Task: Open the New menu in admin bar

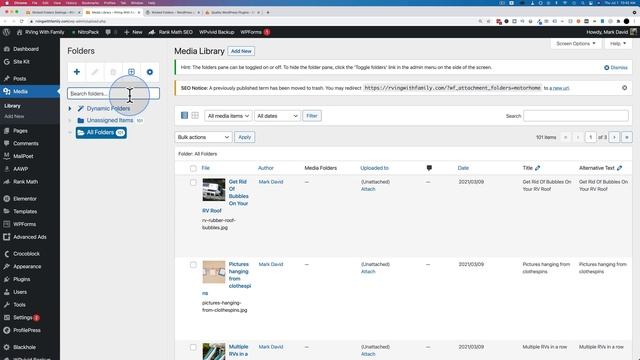Action: [133, 32]
